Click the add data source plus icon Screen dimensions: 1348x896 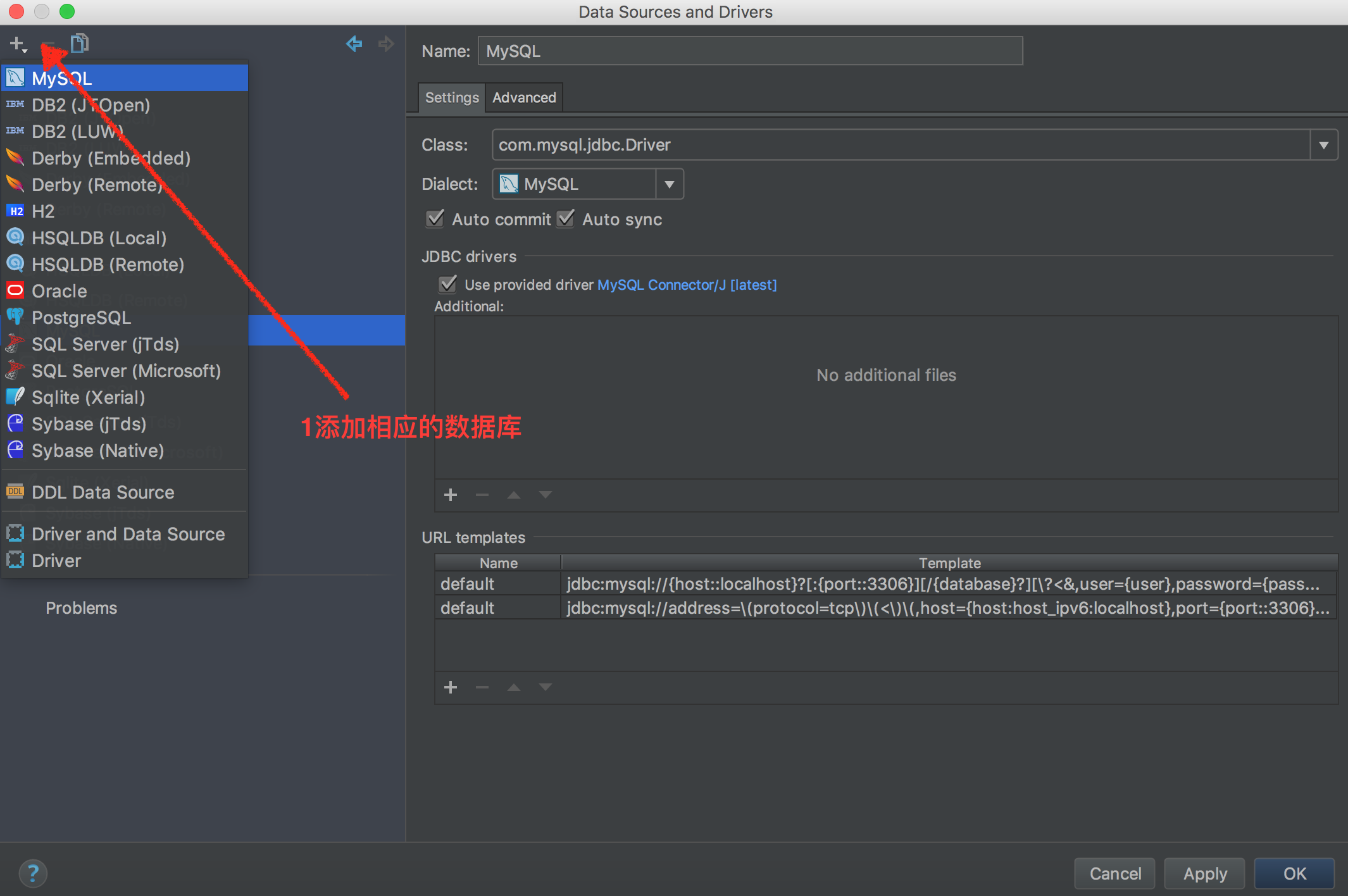click(18, 44)
